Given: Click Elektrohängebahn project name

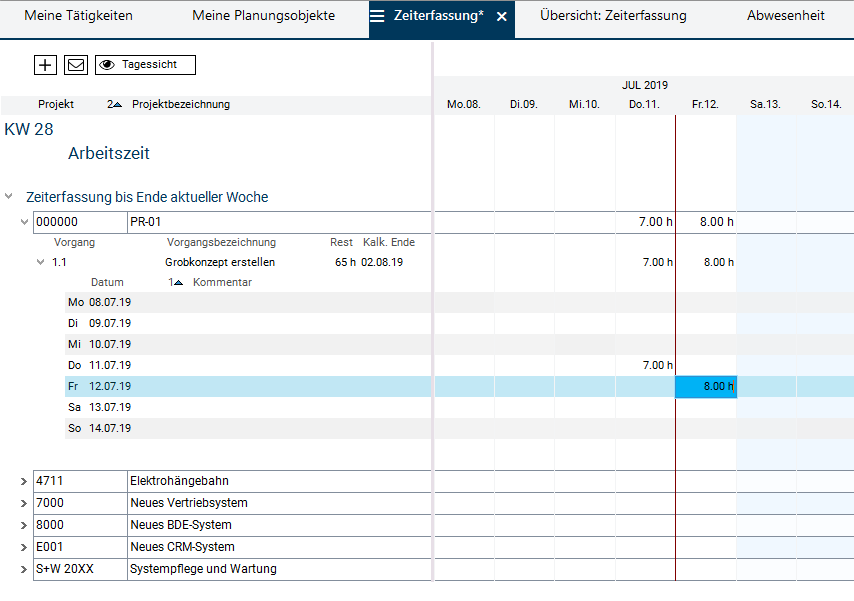Looking at the screenshot, I should (179, 481).
